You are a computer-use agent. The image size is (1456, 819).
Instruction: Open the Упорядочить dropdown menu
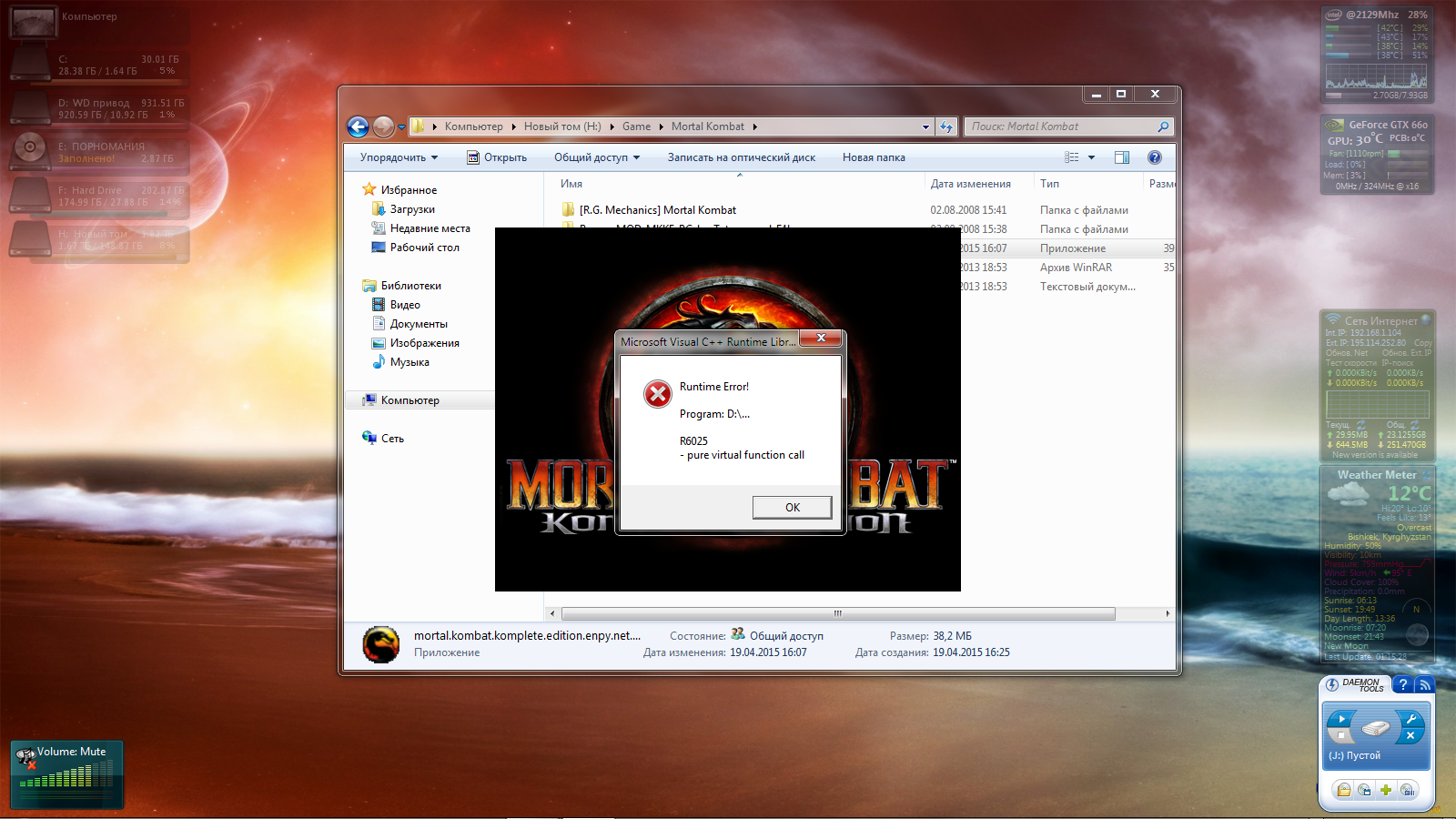399,157
